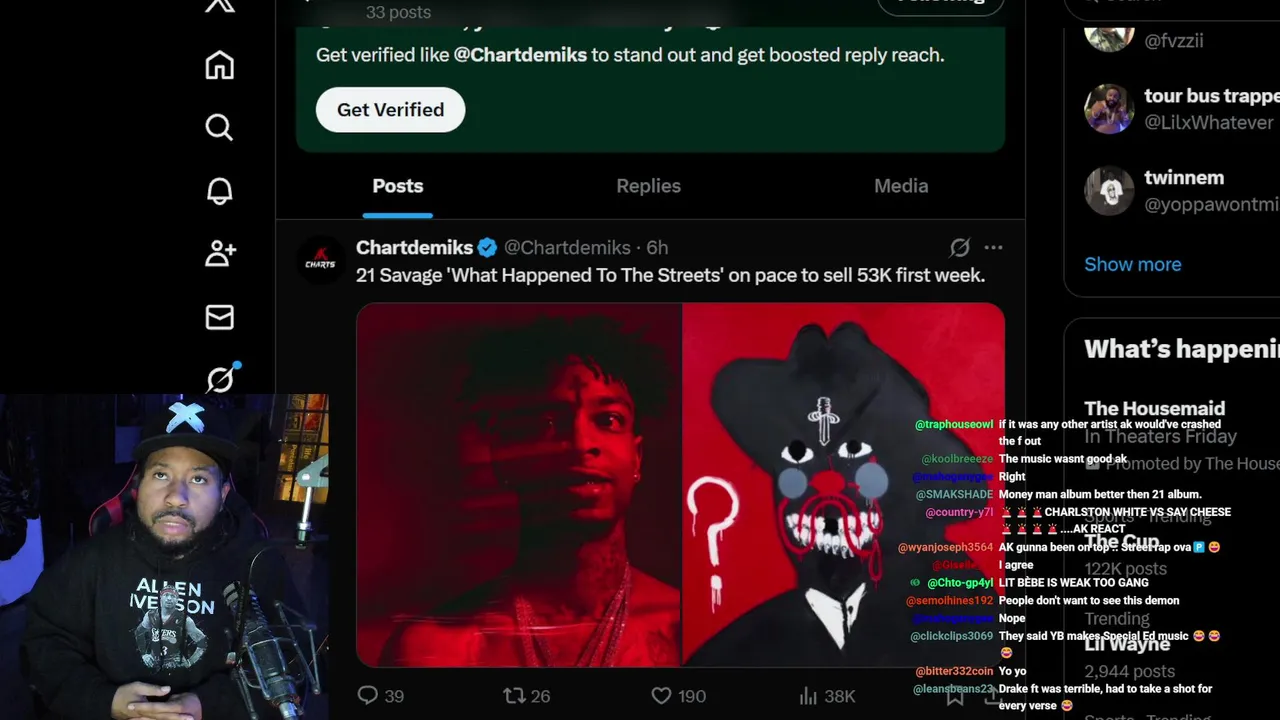Switch to the Media tab

(901, 186)
